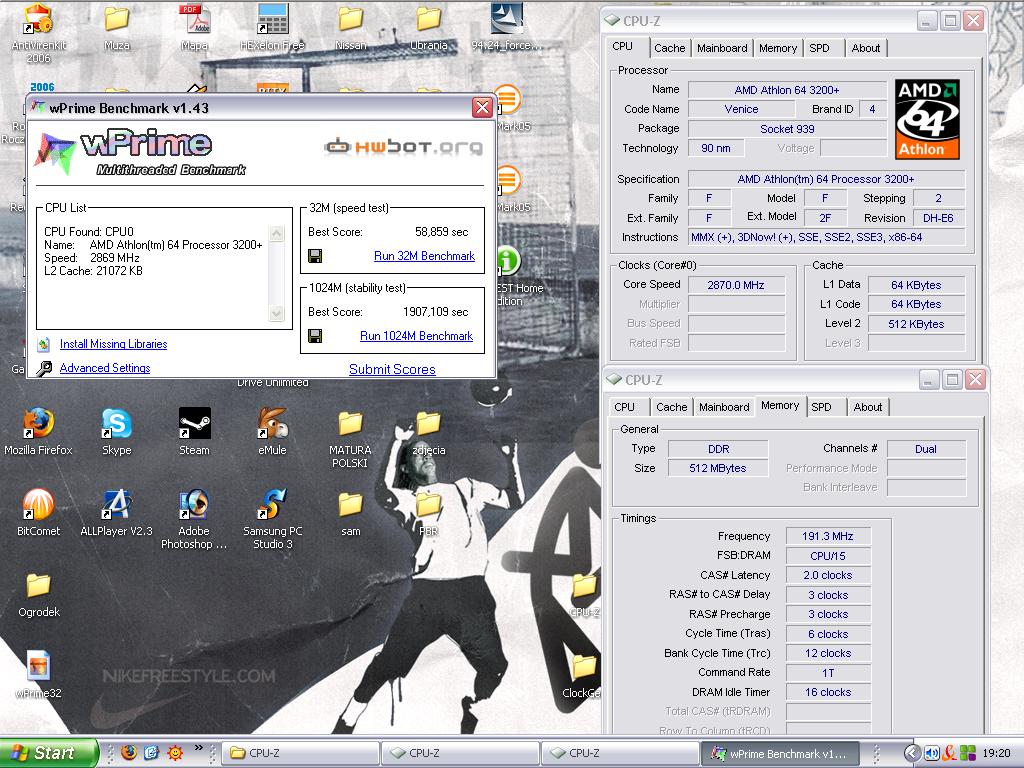
Task: Open the MATURA POLSKI folder
Action: 350,423
